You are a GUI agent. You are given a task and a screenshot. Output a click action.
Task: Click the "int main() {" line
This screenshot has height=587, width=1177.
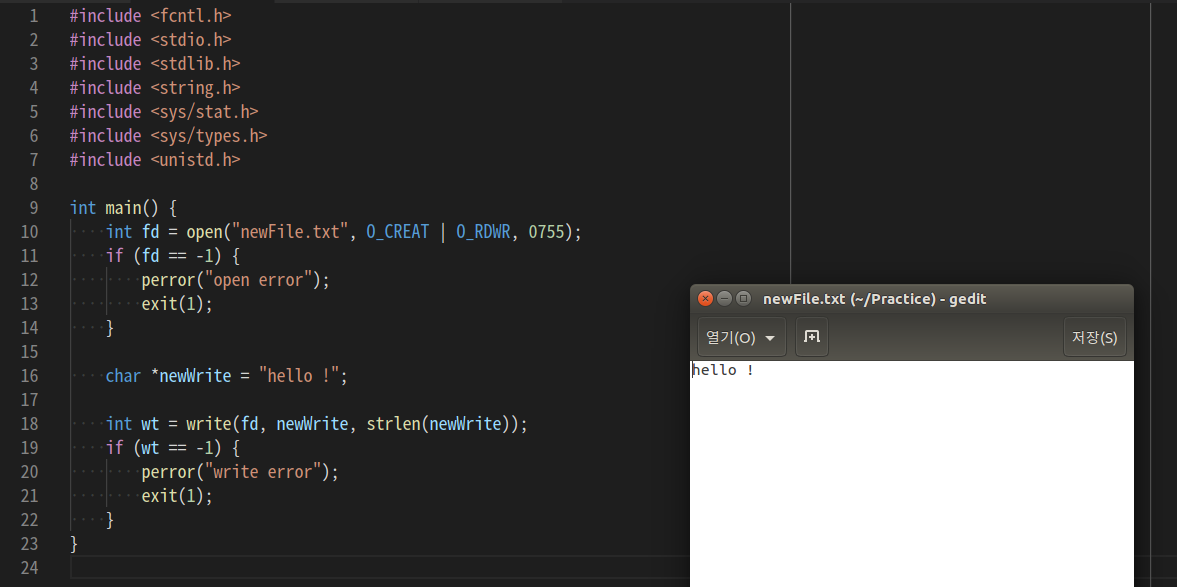123,208
